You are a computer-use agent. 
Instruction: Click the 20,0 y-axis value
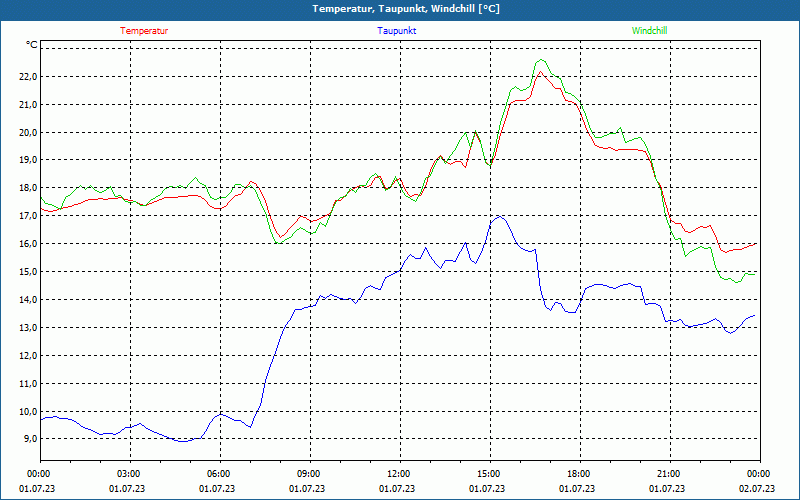(x=28, y=133)
